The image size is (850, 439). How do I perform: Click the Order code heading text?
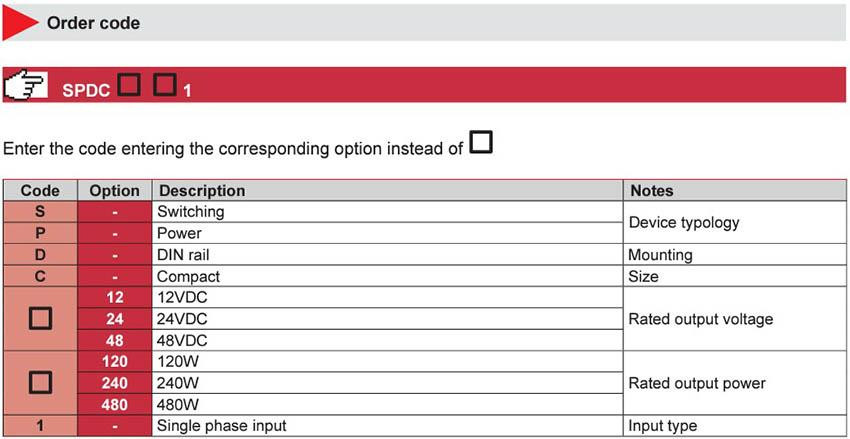(x=93, y=23)
